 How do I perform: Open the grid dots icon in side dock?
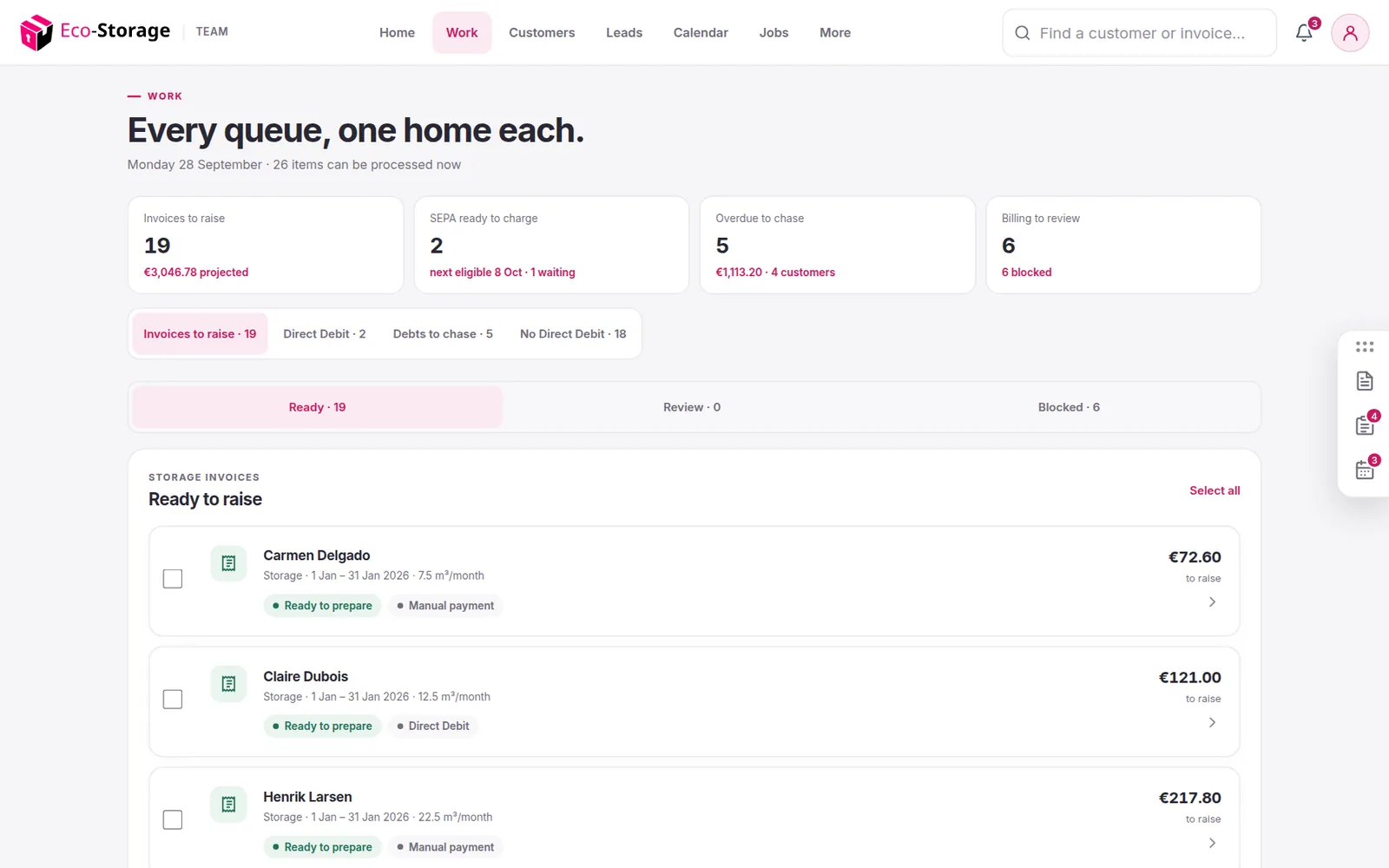[x=1365, y=346]
